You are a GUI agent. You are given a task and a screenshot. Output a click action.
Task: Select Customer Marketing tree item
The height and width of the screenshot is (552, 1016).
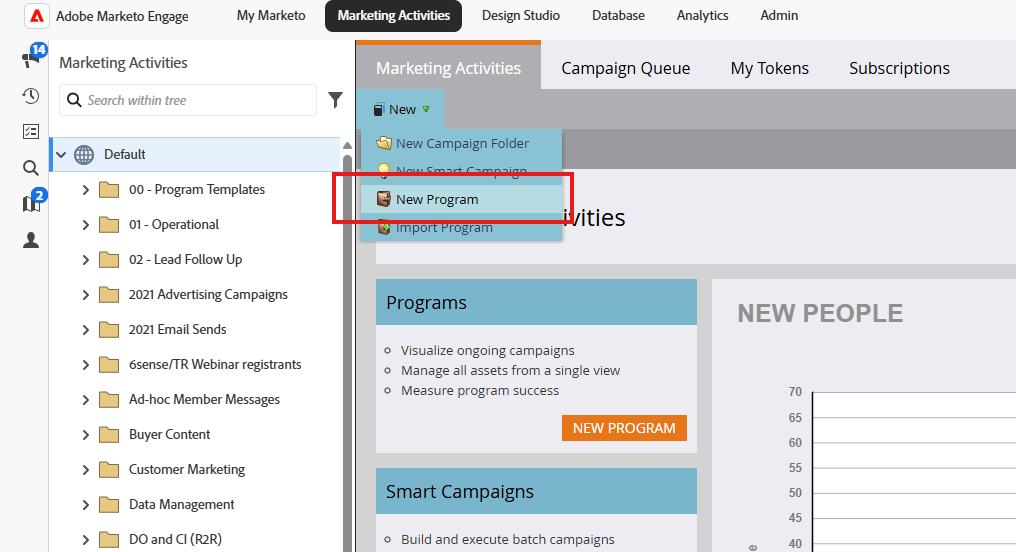pos(187,470)
